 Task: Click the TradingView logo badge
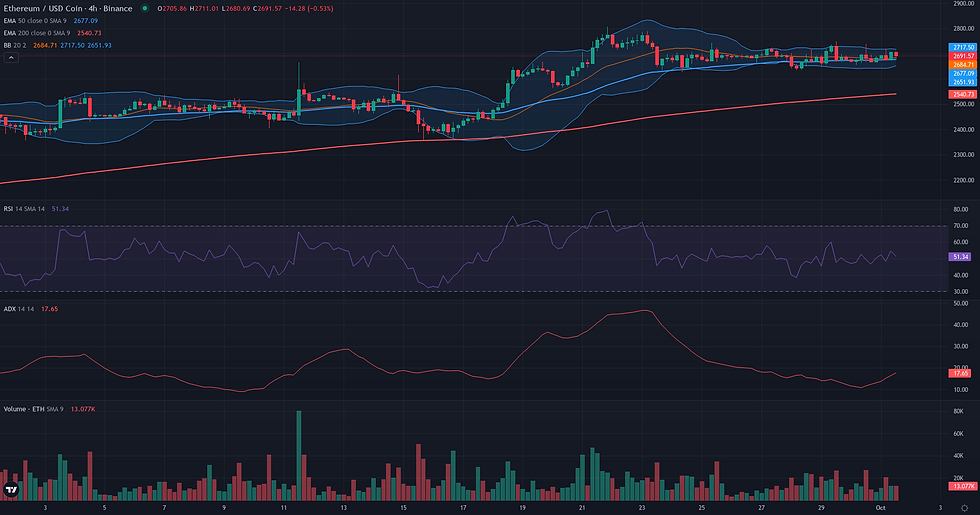[x=11, y=490]
